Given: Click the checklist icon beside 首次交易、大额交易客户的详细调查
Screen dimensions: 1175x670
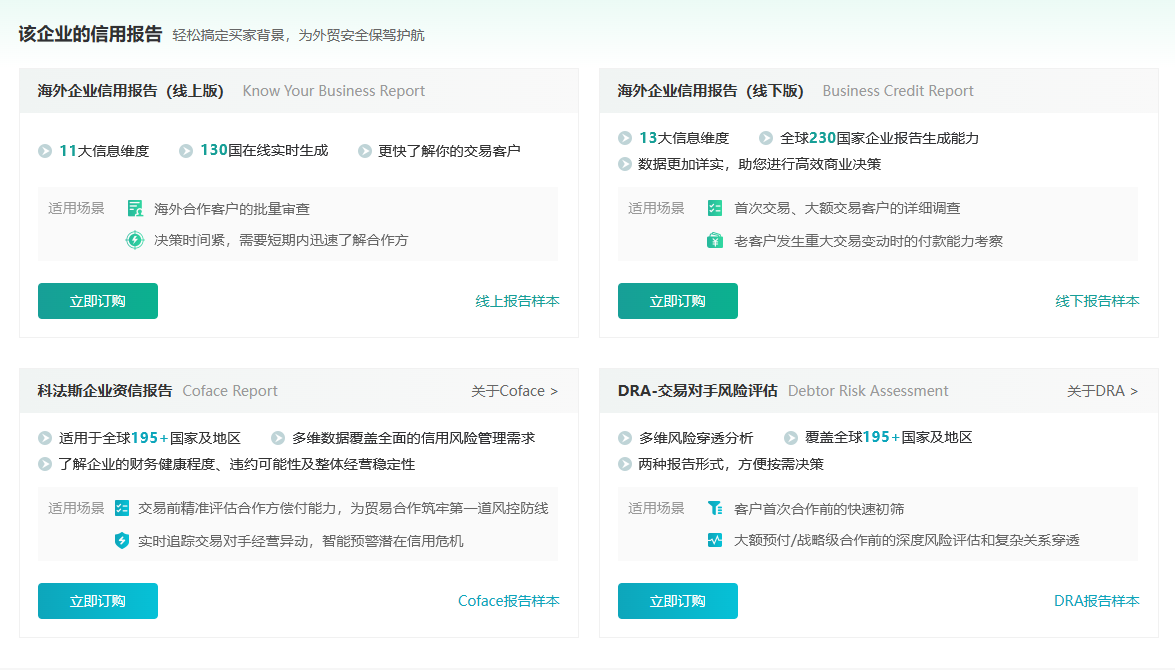Looking at the screenshot, I should (x=715, y=208).
